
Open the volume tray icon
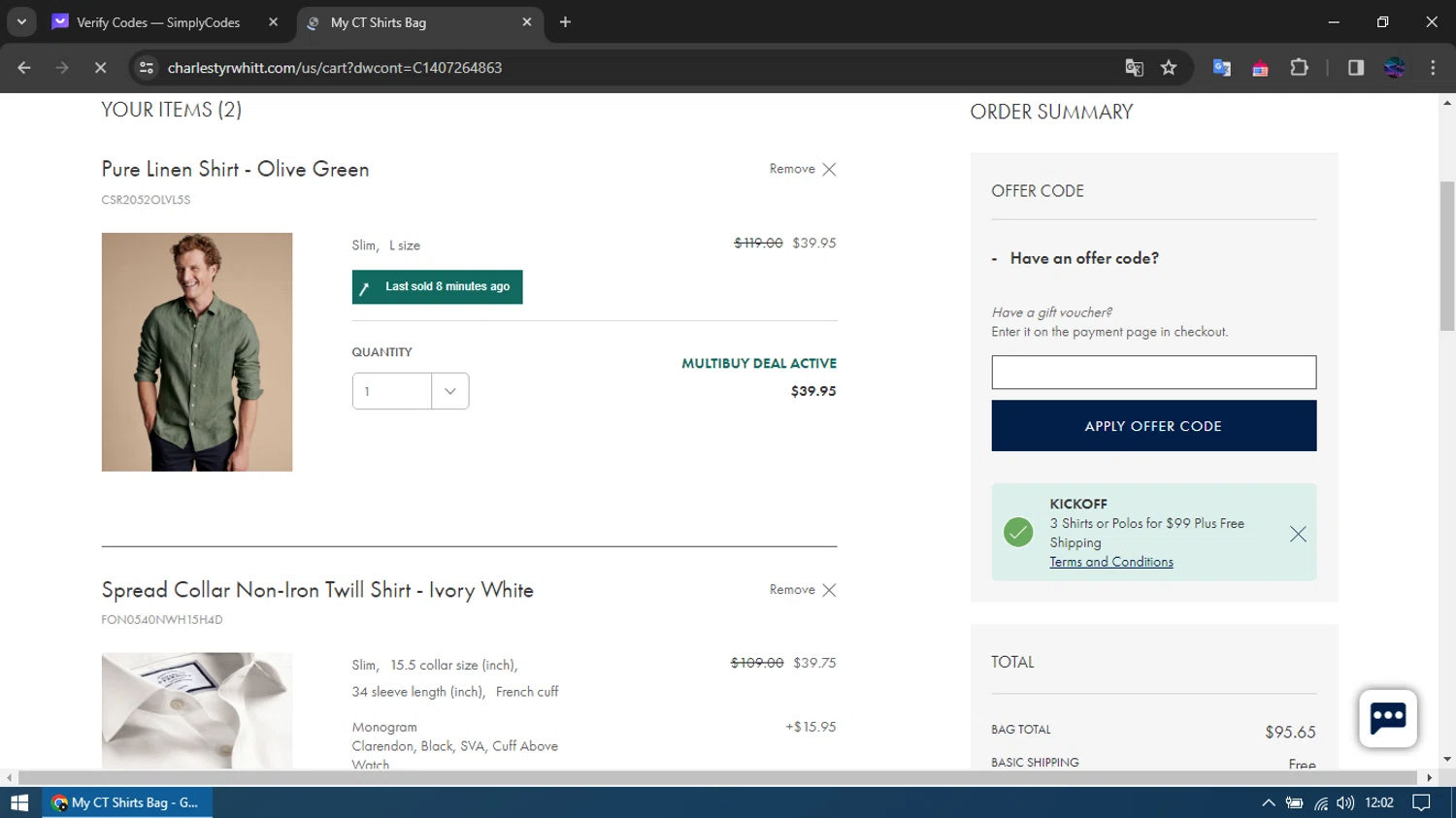1344,802
